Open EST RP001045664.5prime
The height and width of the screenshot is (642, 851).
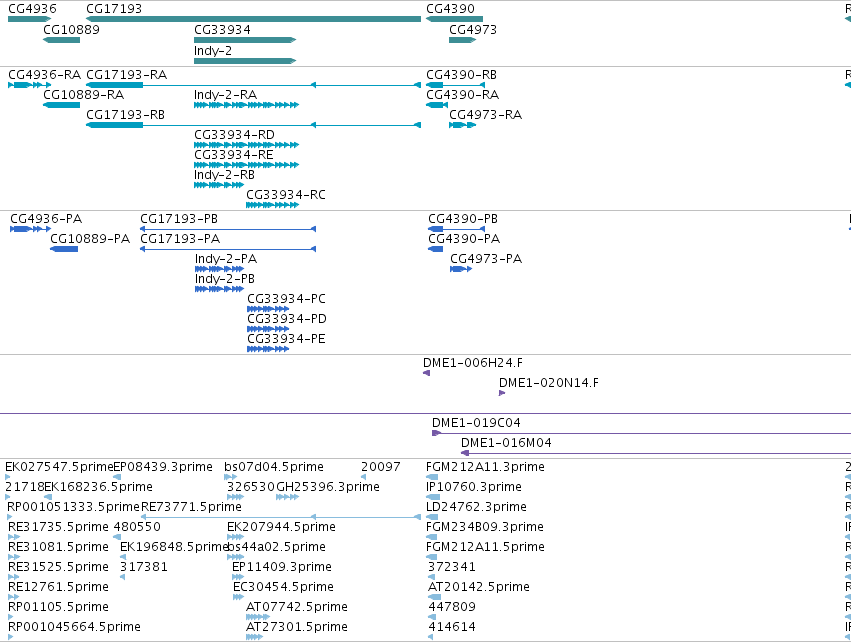tap(74, 627)
